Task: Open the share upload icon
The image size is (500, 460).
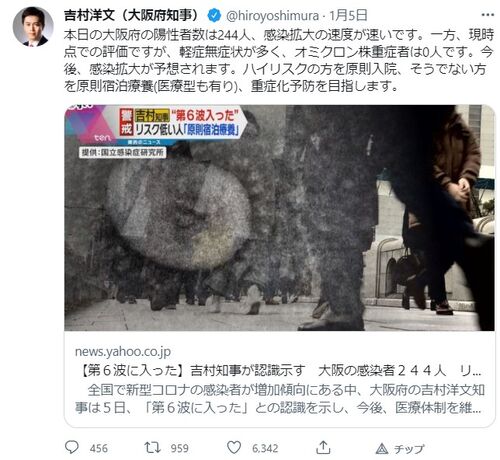Action: click(323, 447)
